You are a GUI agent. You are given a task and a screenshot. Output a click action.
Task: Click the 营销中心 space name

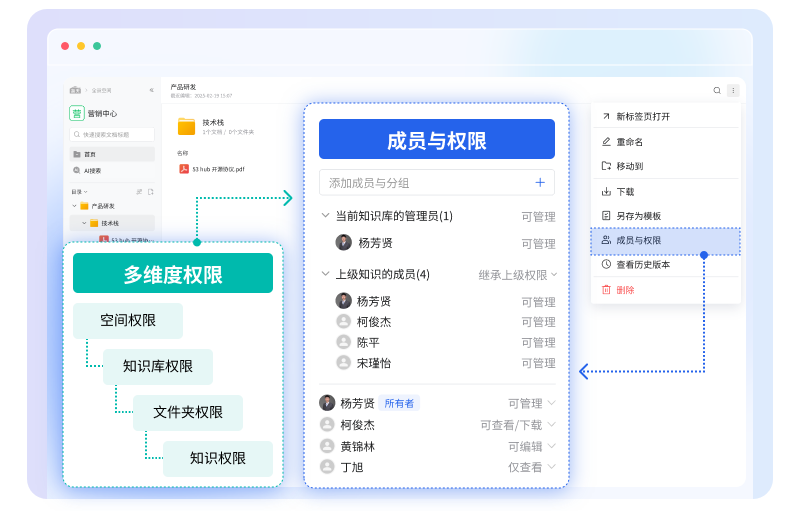point(102,113)
